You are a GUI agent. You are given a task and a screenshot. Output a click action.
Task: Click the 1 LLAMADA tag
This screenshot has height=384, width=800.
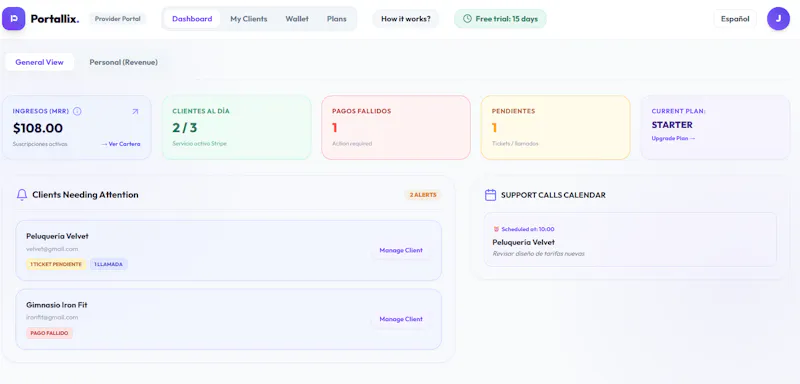[x=109, y=264]
